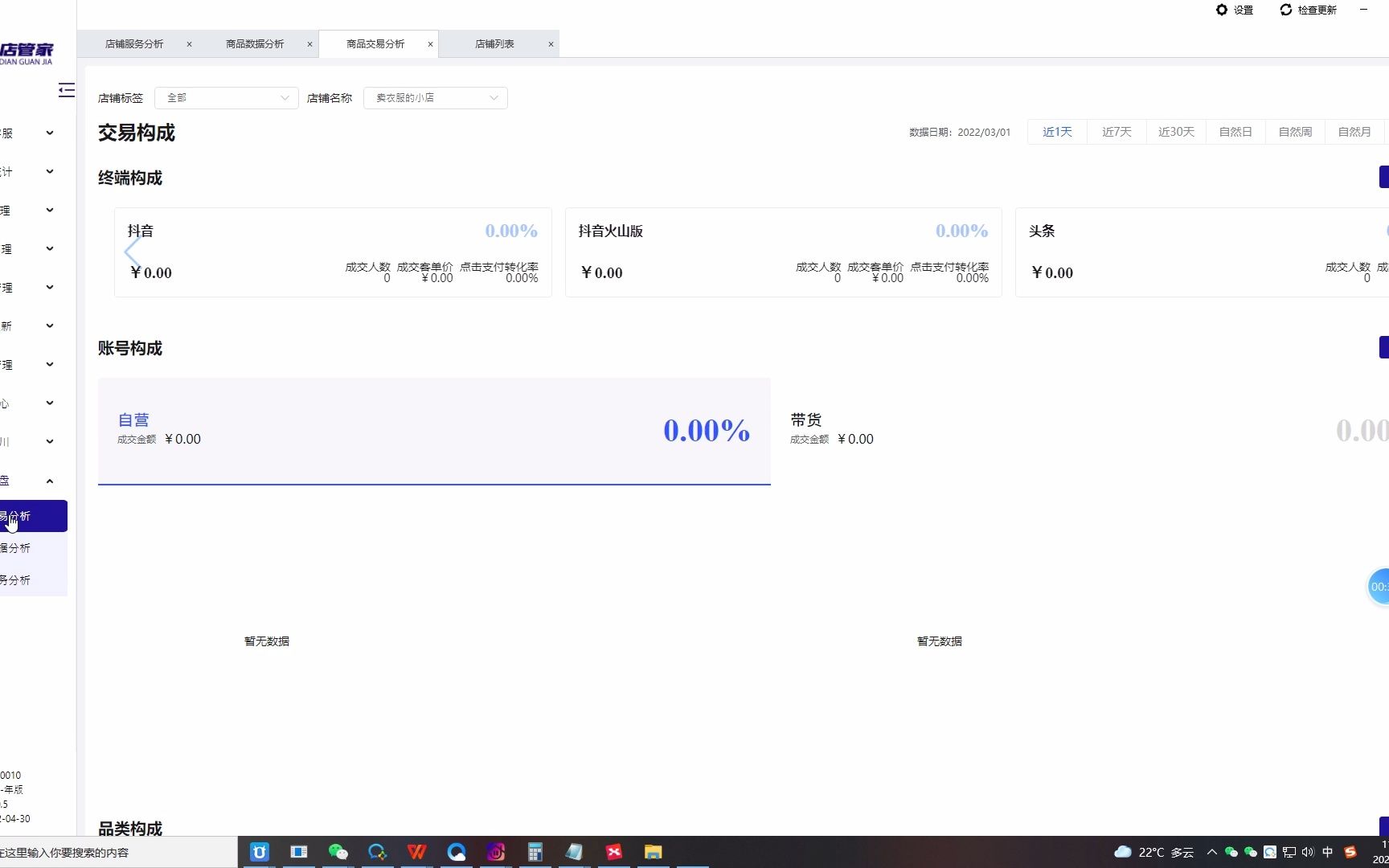The width and height of the screenshot is (1389, 868).
Task: Click the 近1天 button
Action: (1056, 131)
